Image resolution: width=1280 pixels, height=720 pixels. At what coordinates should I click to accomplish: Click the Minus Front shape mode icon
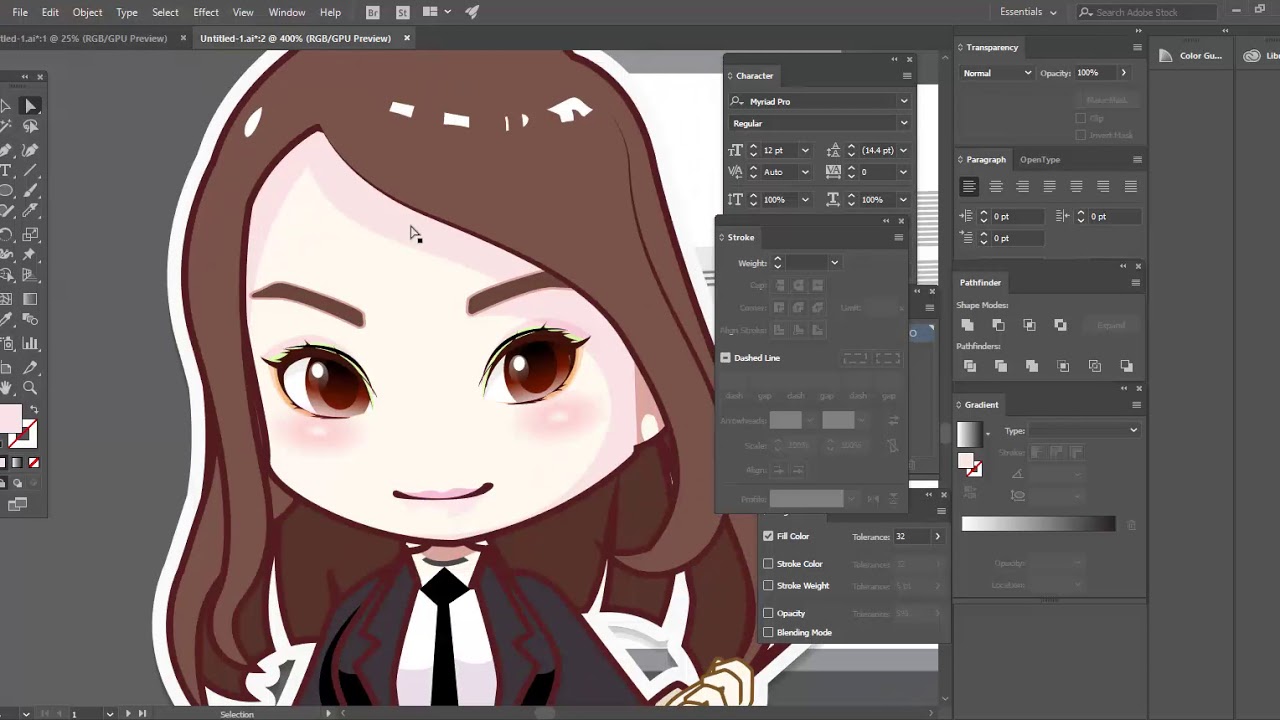click(x=998, y=325)
